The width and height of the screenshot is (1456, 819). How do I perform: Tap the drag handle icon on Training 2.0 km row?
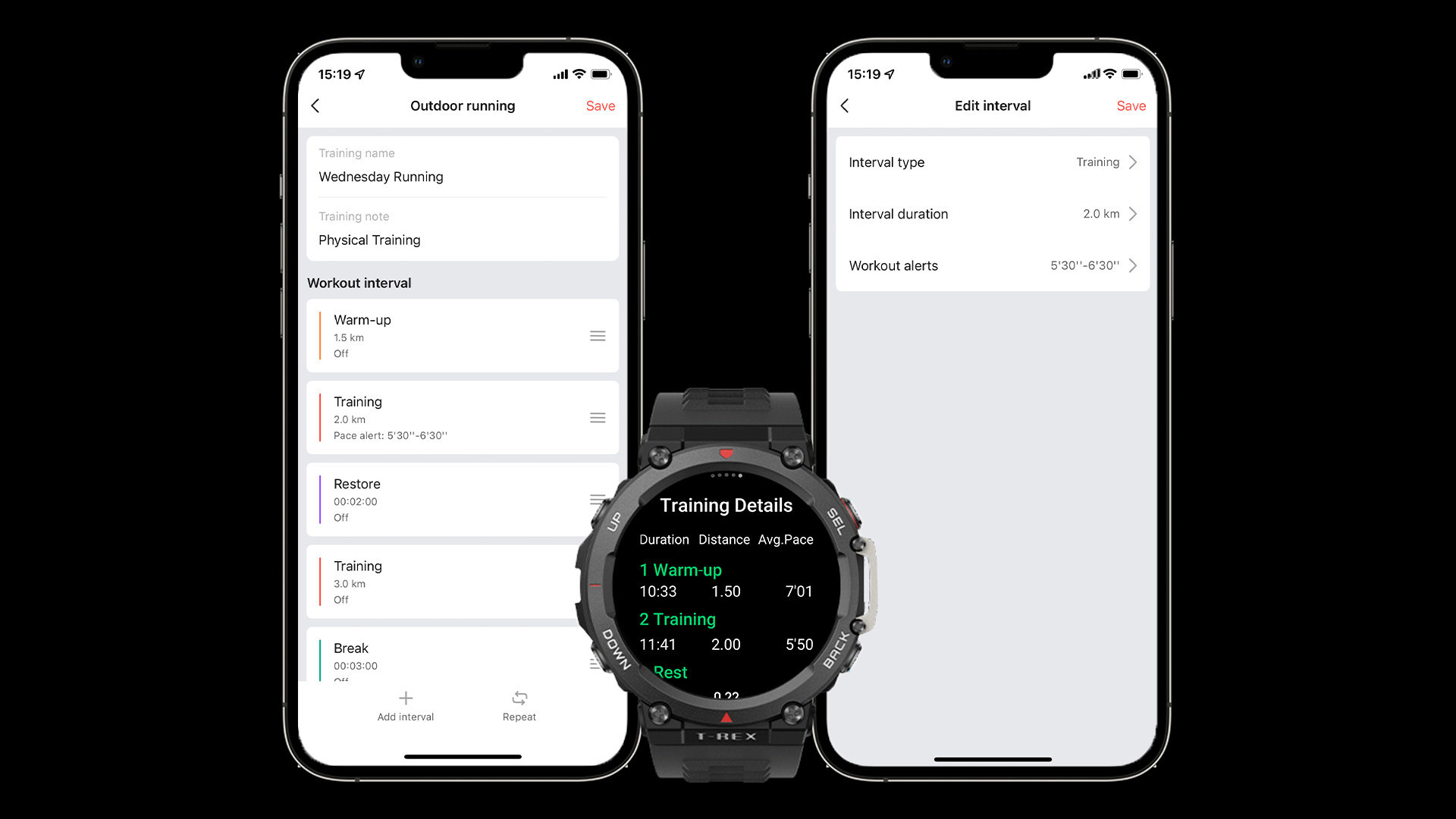click(597, 417)
